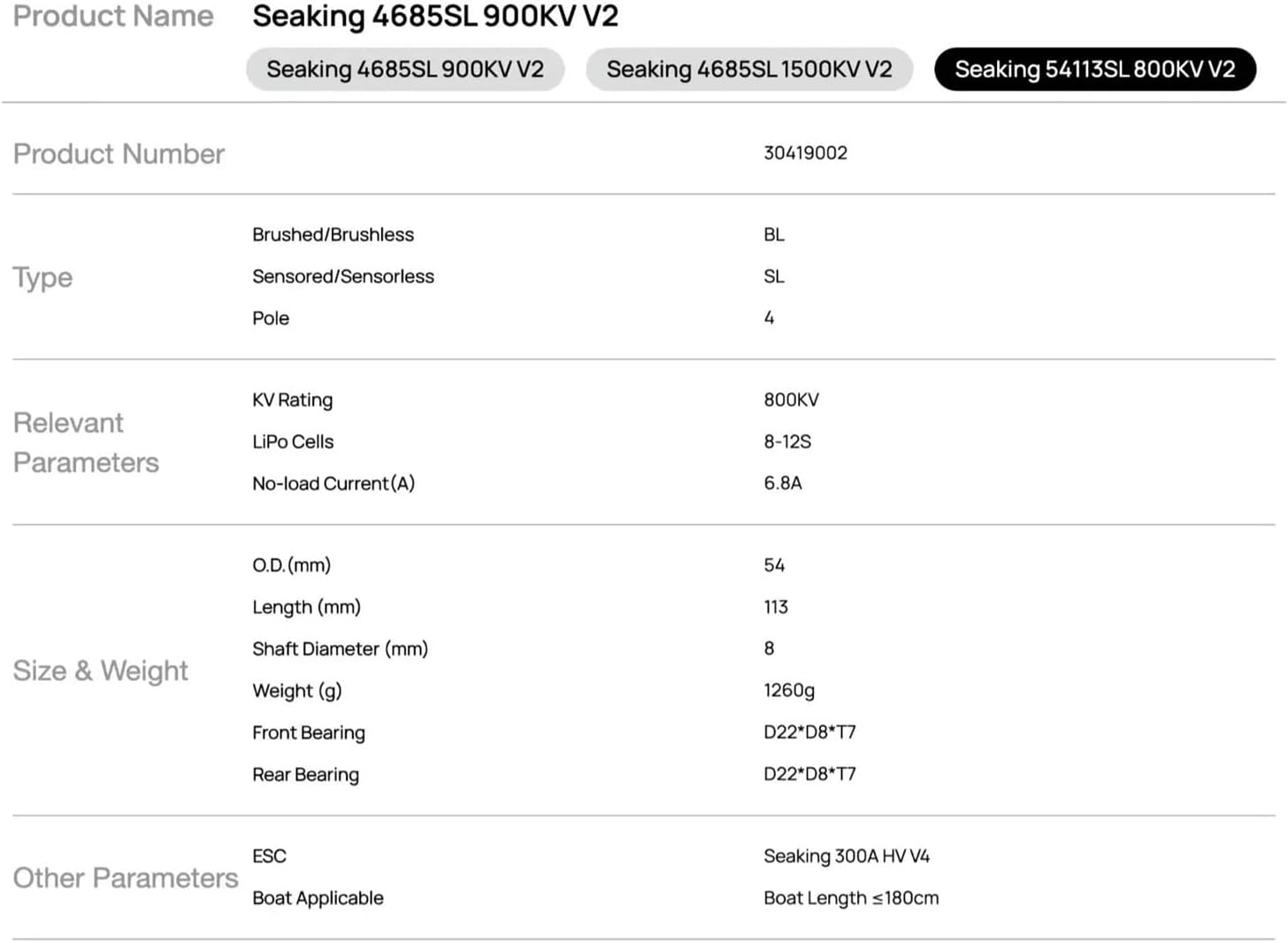The height and width of the screenshot is (943, 1288).
Task: Click the Boat Length ≤180cm value
Action: [851, 898]
